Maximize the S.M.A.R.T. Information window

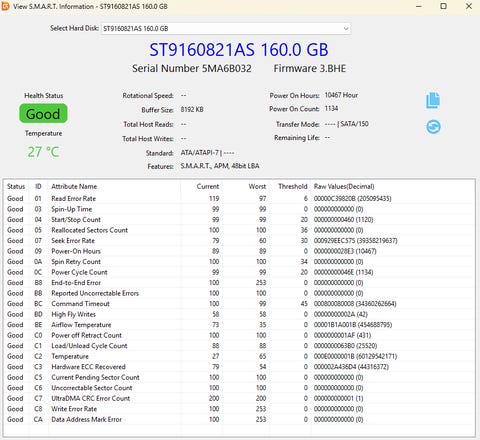point(444,6)
